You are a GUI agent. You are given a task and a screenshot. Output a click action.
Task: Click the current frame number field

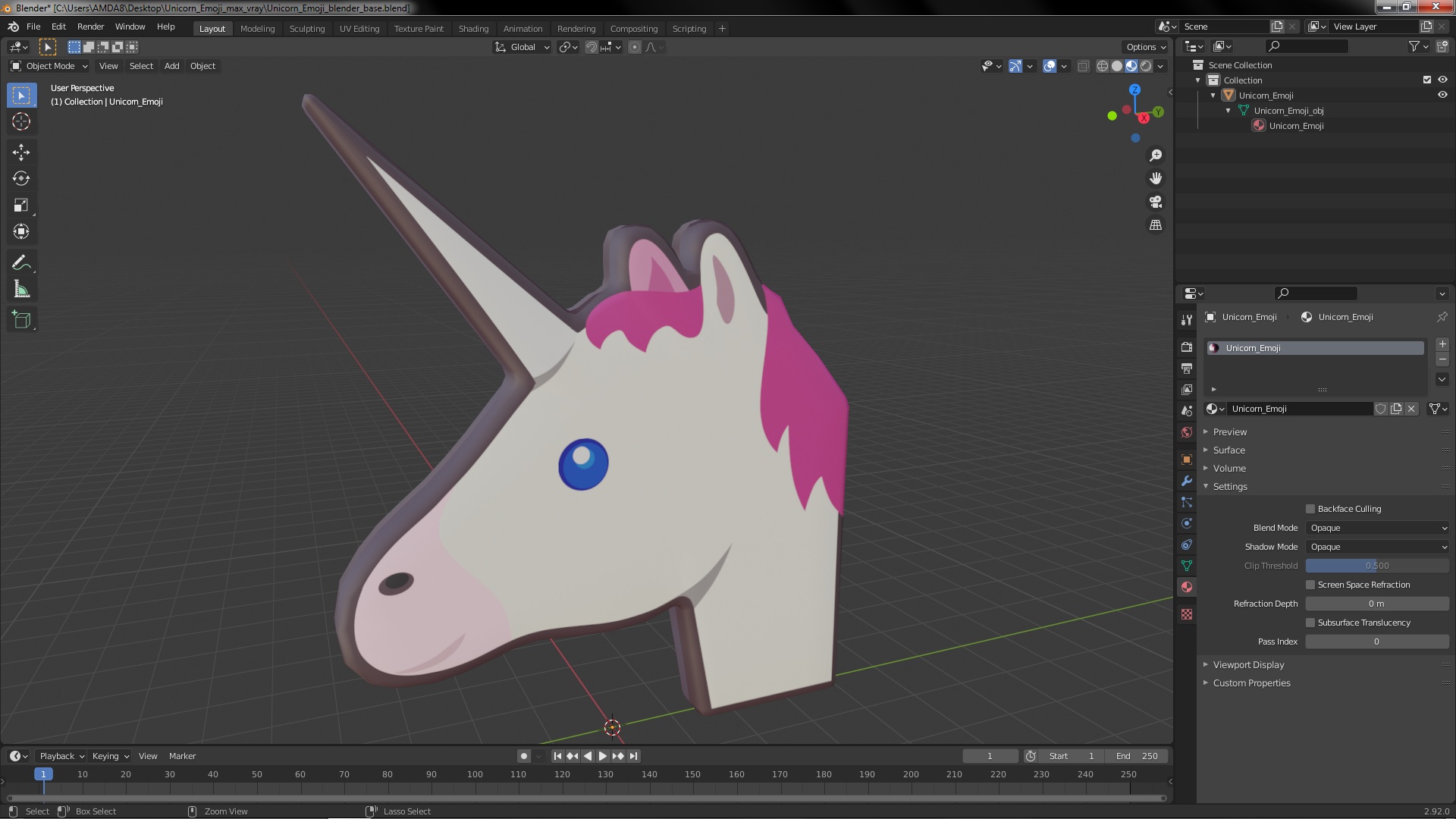(990, 756)
